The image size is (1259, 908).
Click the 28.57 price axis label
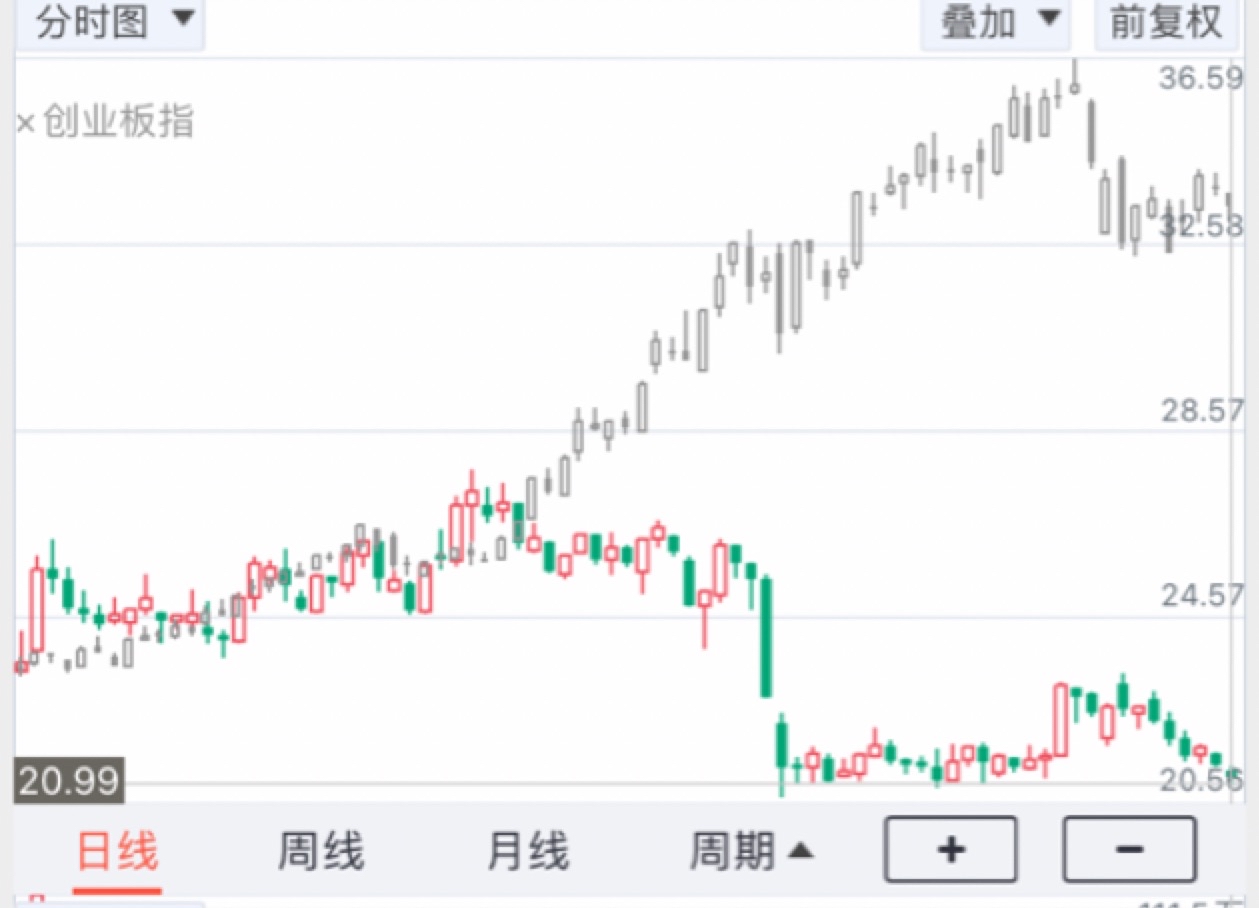click(x=1202, y=411)
